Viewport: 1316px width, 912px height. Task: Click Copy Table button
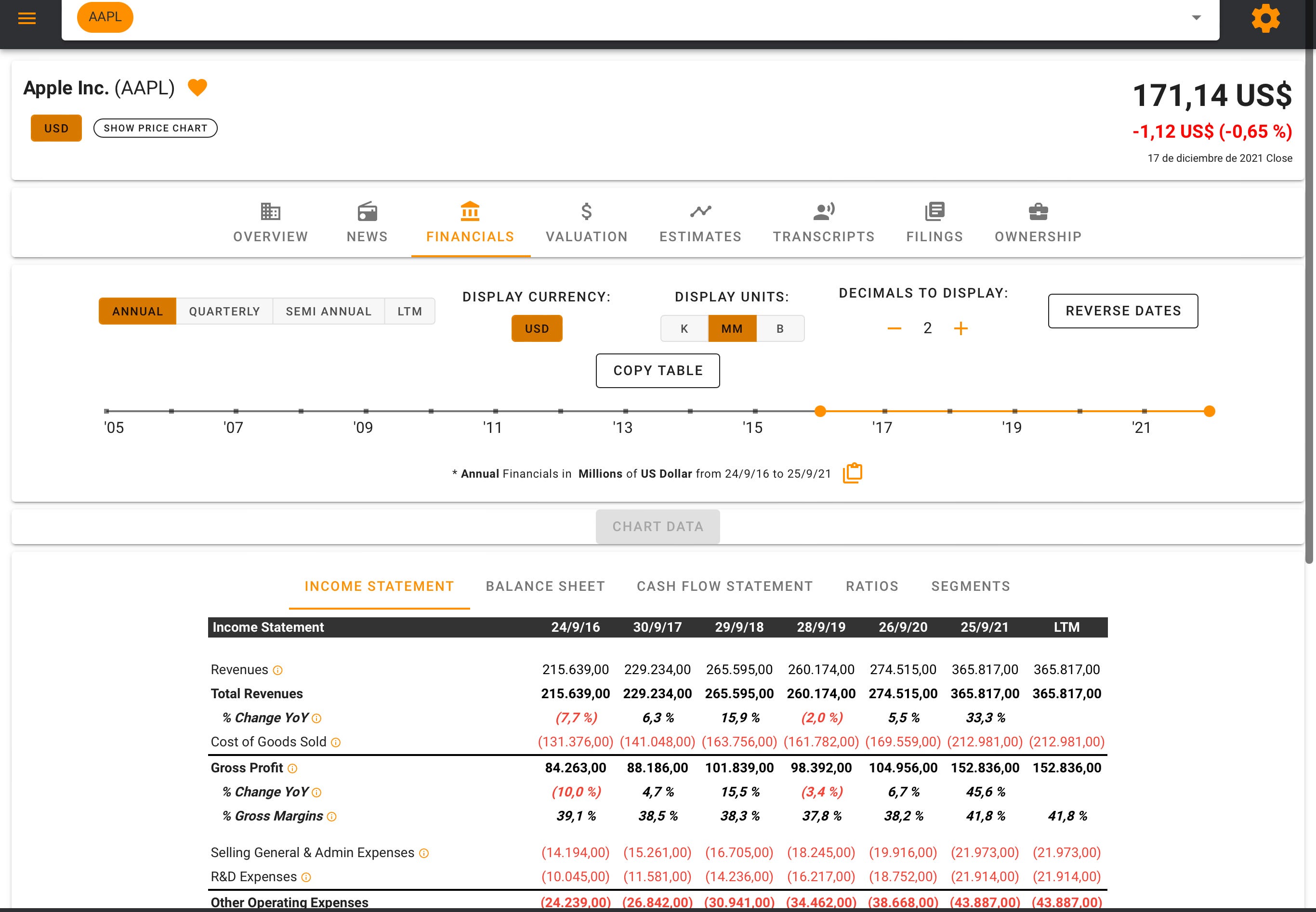pos(658,371)
